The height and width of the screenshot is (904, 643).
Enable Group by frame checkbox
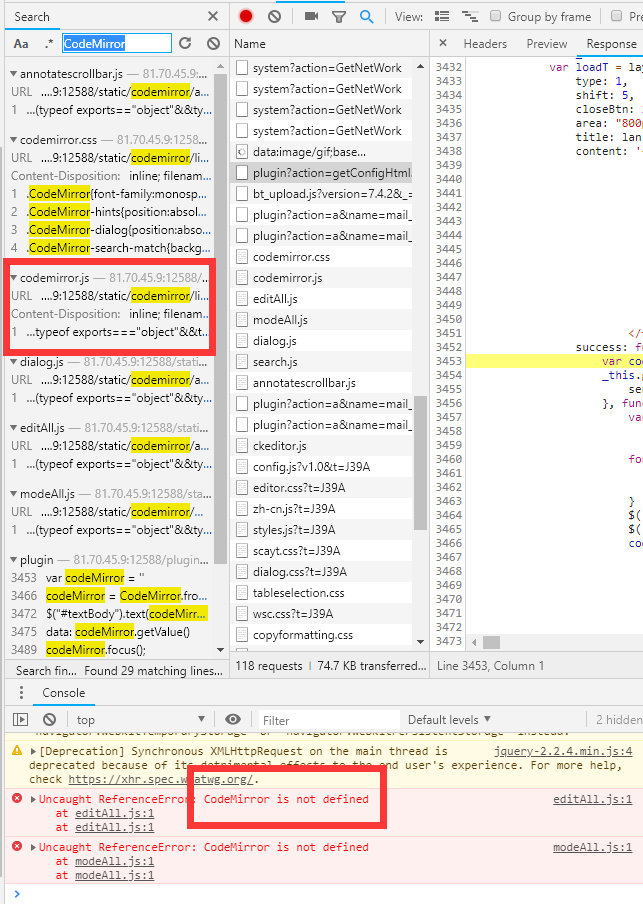(495, 16)
